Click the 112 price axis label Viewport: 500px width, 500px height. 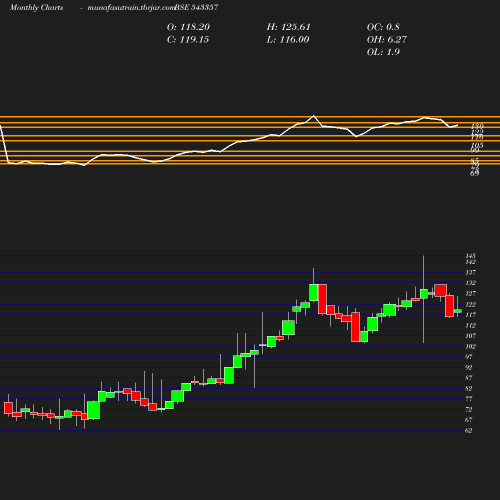tap(471, 325)
